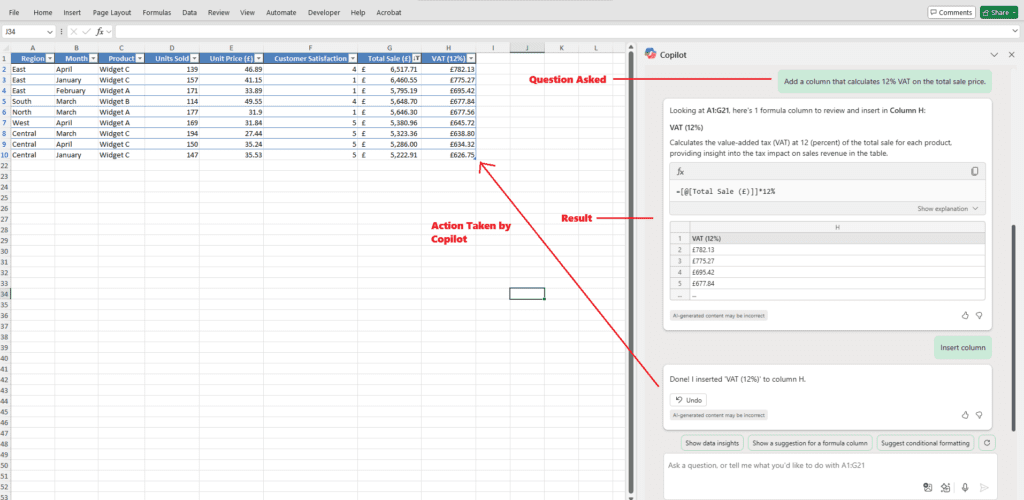
Task: Open the Comments pane
Action: pos(952,12)
